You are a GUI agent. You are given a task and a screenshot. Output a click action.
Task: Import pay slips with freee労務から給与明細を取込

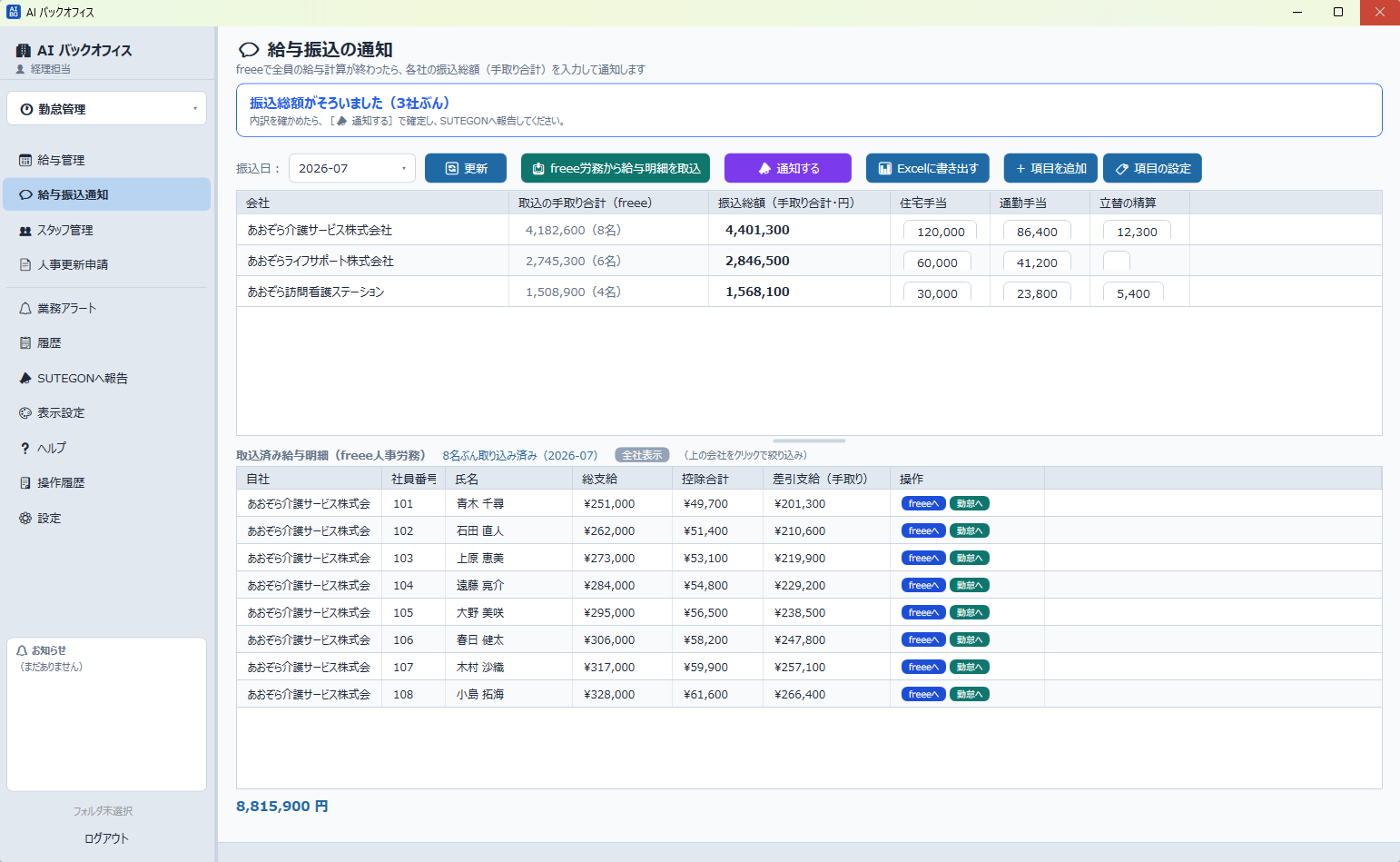(x=616, y=168)
